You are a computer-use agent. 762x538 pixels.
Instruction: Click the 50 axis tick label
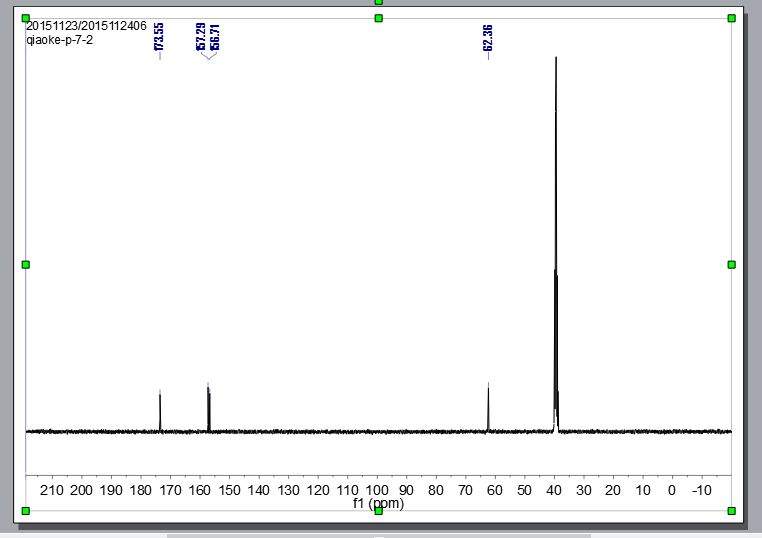click(x=524, y=490)
